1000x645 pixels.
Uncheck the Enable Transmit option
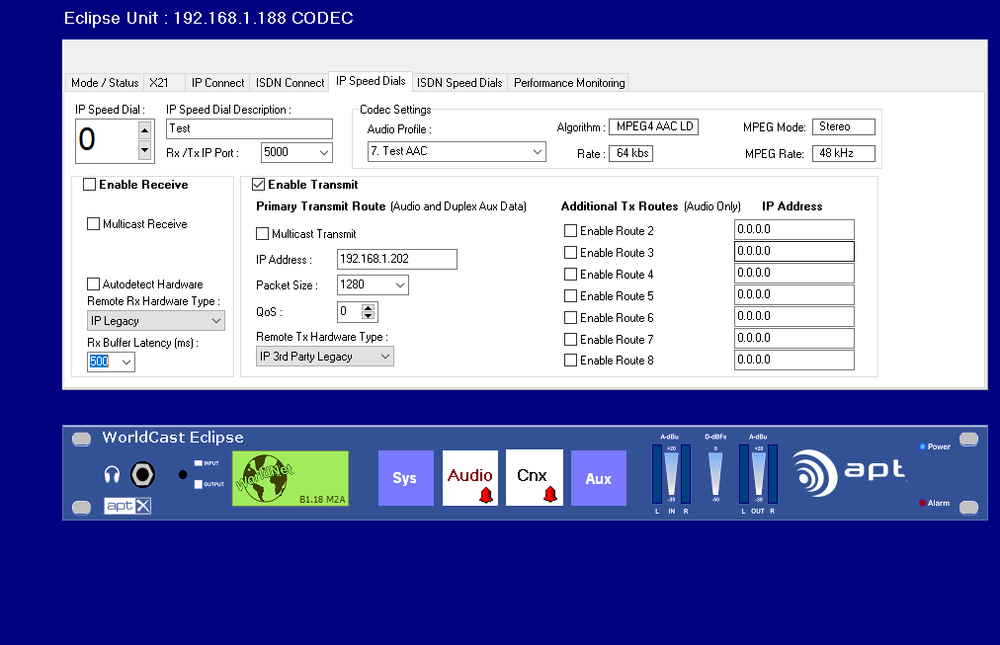(258, 184)
